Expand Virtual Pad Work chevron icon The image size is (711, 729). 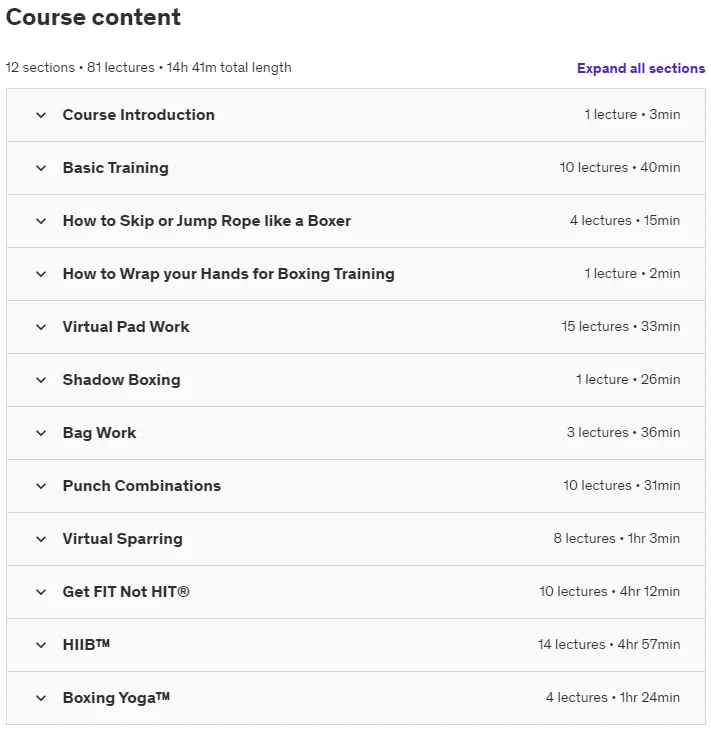pyautogui.click(x=41, y=327)
